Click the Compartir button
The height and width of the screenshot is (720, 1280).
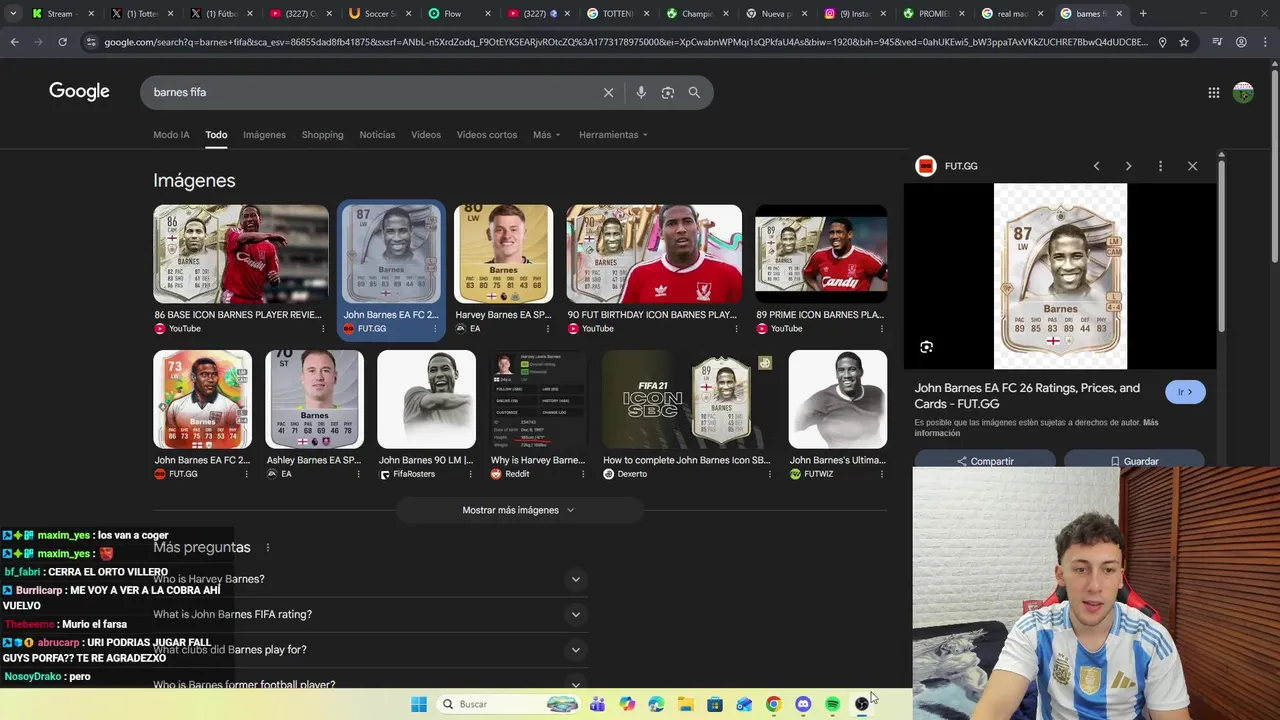[x=985, y=461]
